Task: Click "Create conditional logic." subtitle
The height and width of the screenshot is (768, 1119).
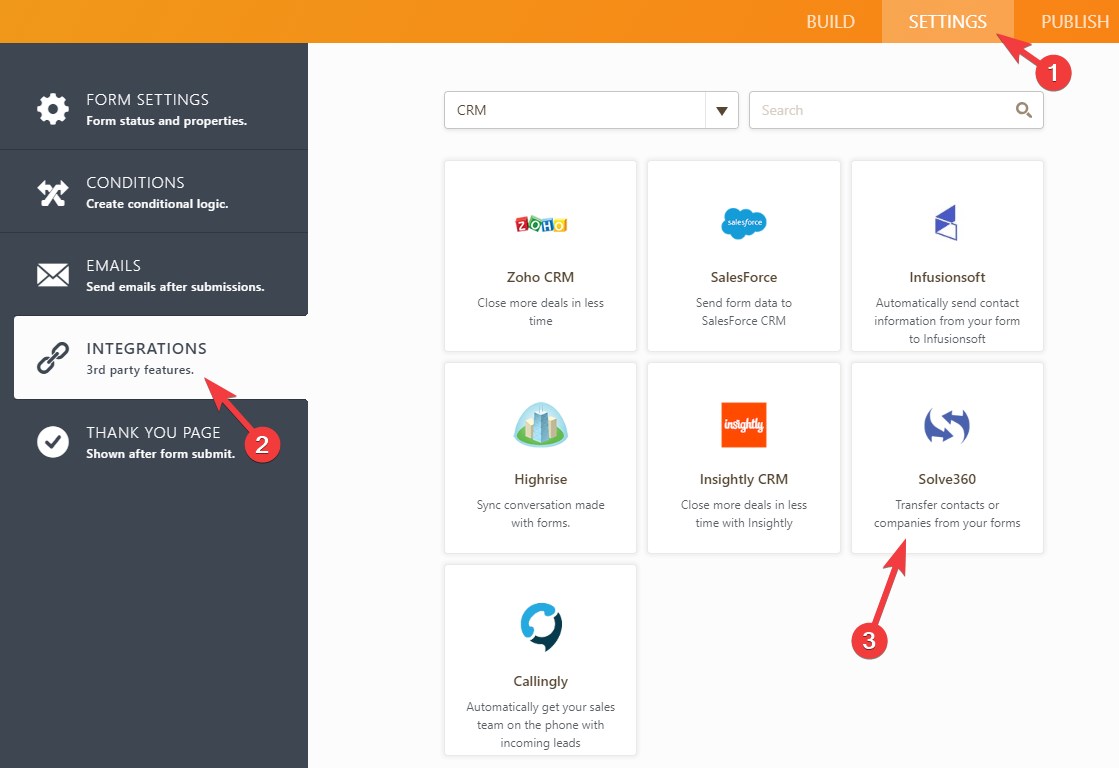Action: (x=157, y=203)
